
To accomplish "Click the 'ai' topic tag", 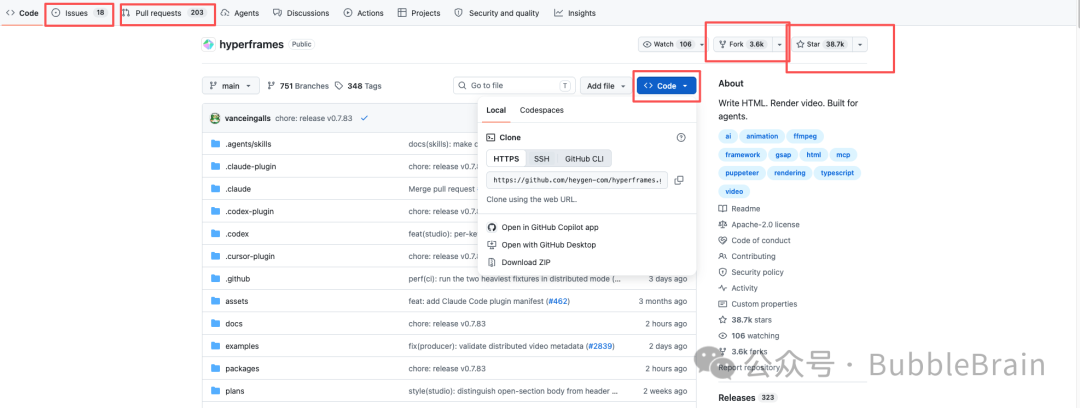I will 728,136.
